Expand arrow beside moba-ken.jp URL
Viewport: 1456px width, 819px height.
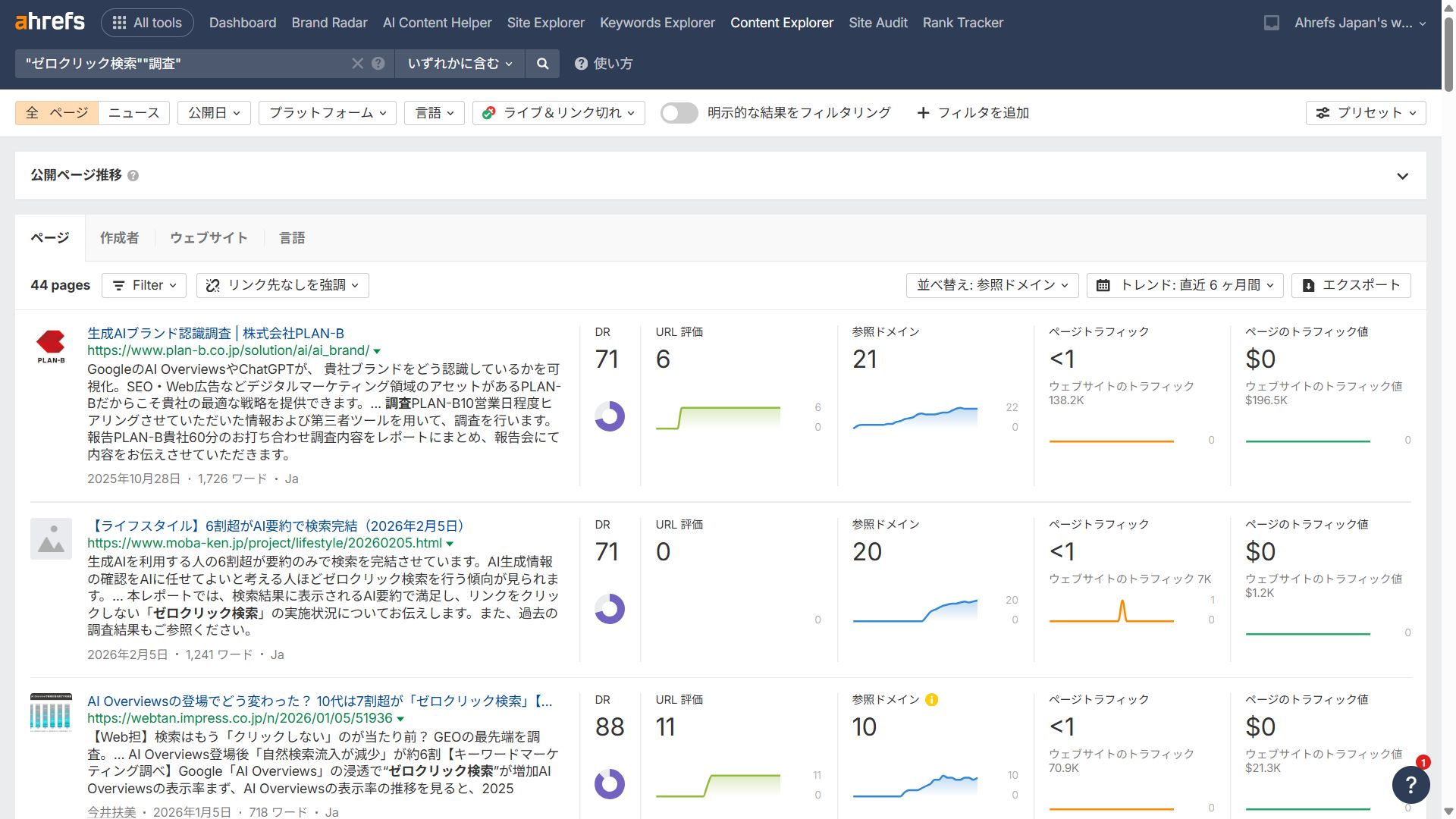coord(450,544)
